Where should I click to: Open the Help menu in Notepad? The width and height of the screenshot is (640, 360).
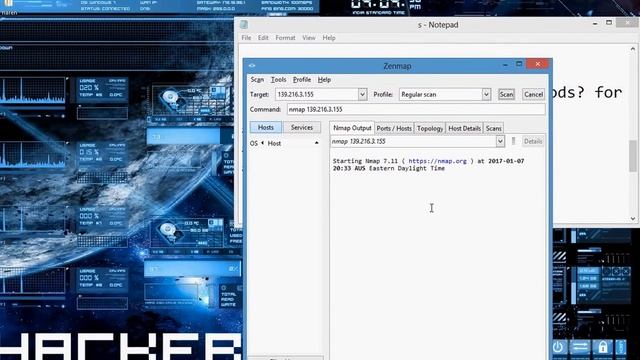point(329,38)
